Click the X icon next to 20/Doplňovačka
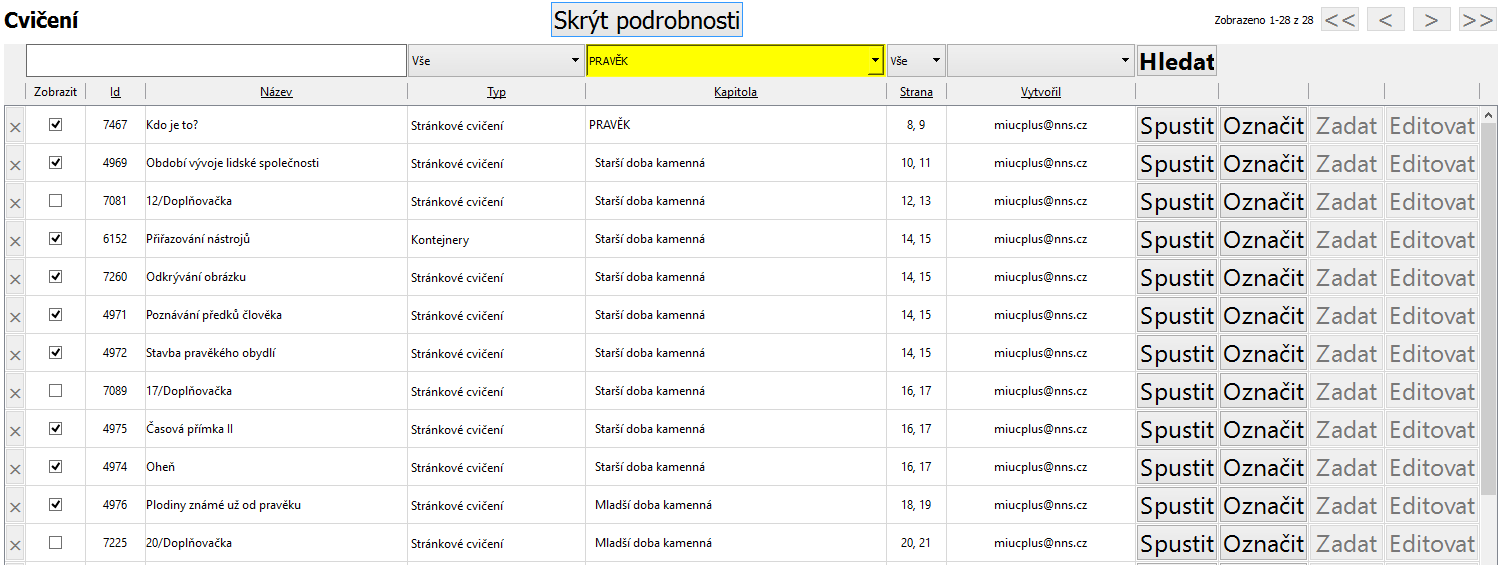The image size is (1511, 565). 15,545
